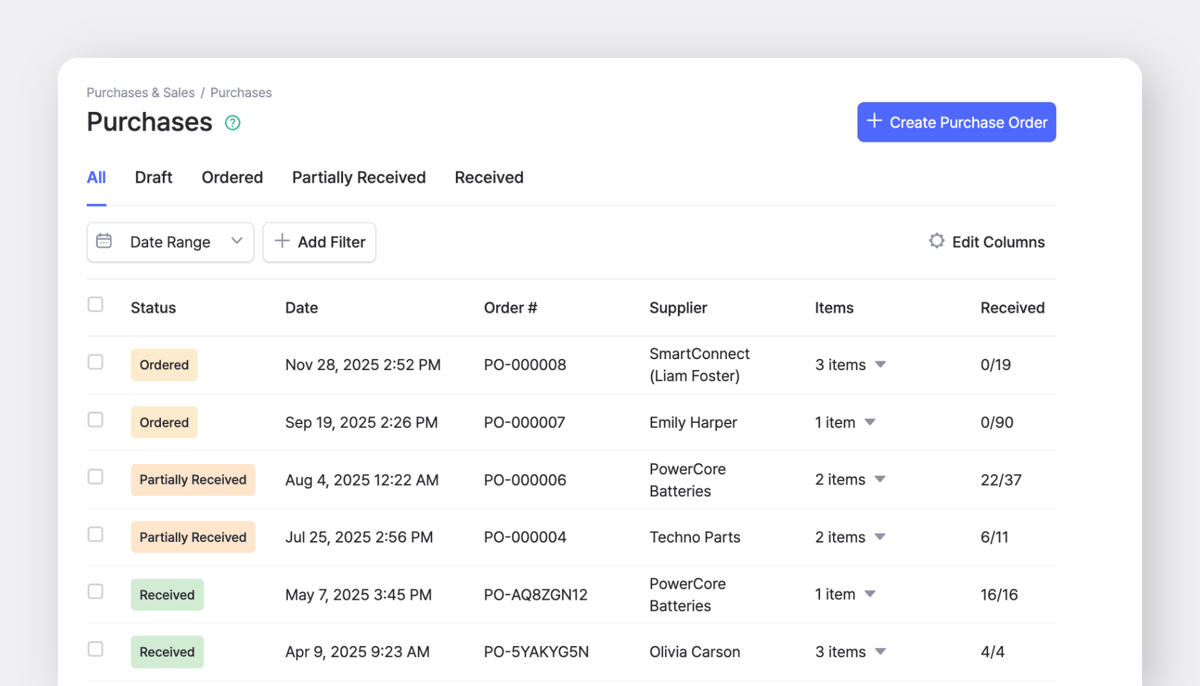Open the Partially Received tab
Image resolution: width=1200 pixels, height=686 pixels.
(358, 177)
